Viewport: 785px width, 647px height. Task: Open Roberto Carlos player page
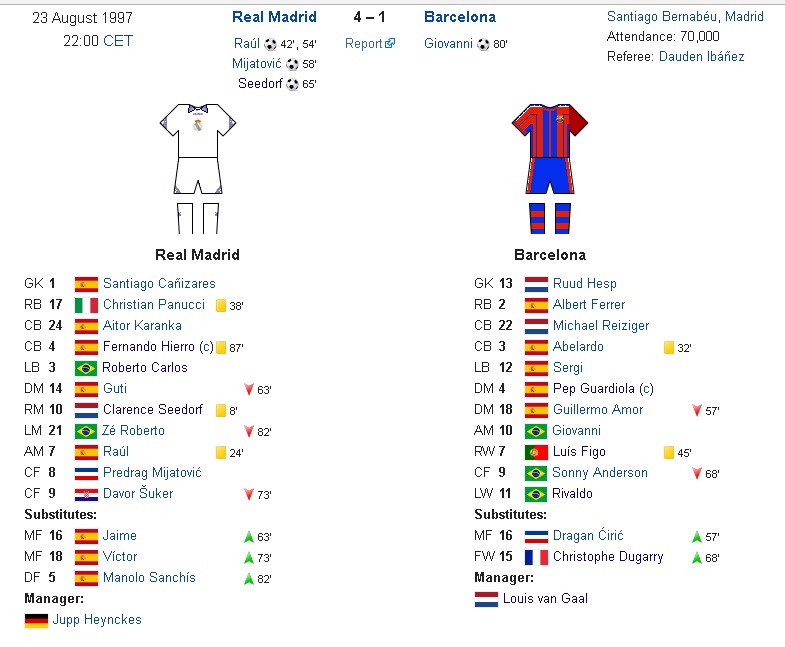click(145, 367)
